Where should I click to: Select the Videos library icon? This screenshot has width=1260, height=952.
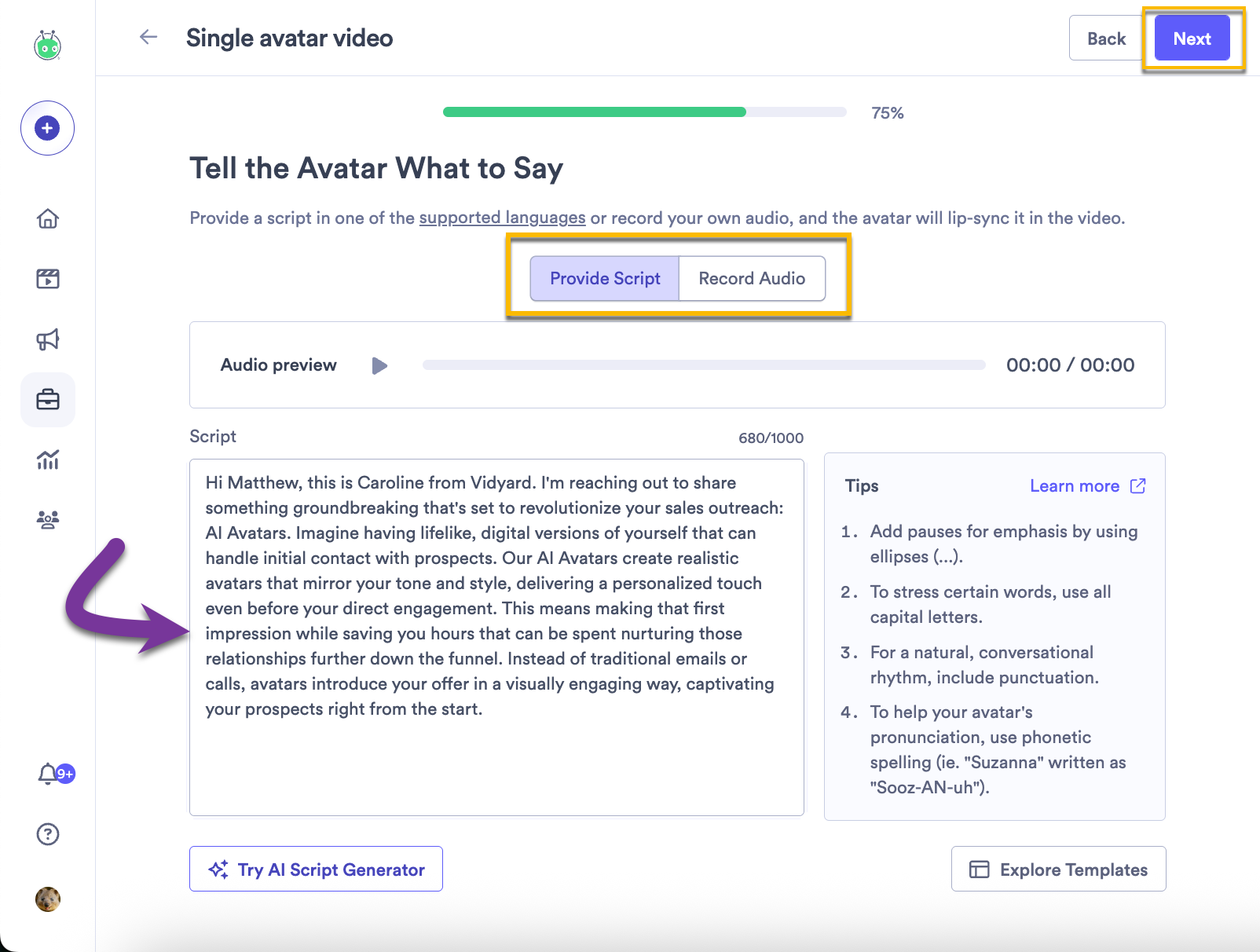(x=47, y=279)
